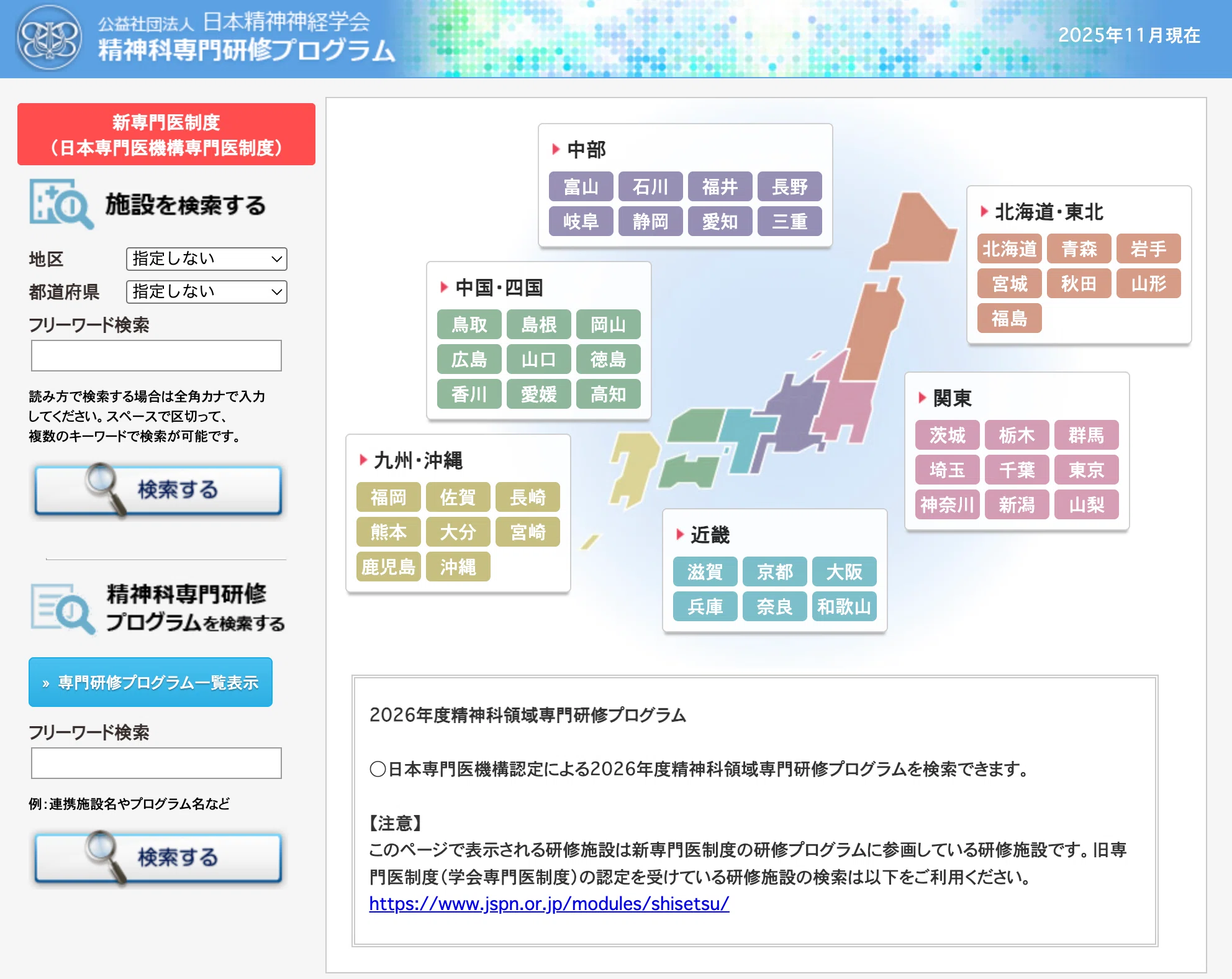This screenshot has height=979, width=1232.
Task: Select 新潟 prefecture button
Action: 1017,504
